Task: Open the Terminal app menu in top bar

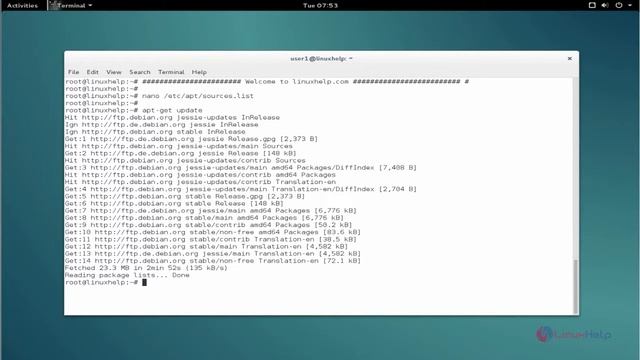Action: click(71, 5)
